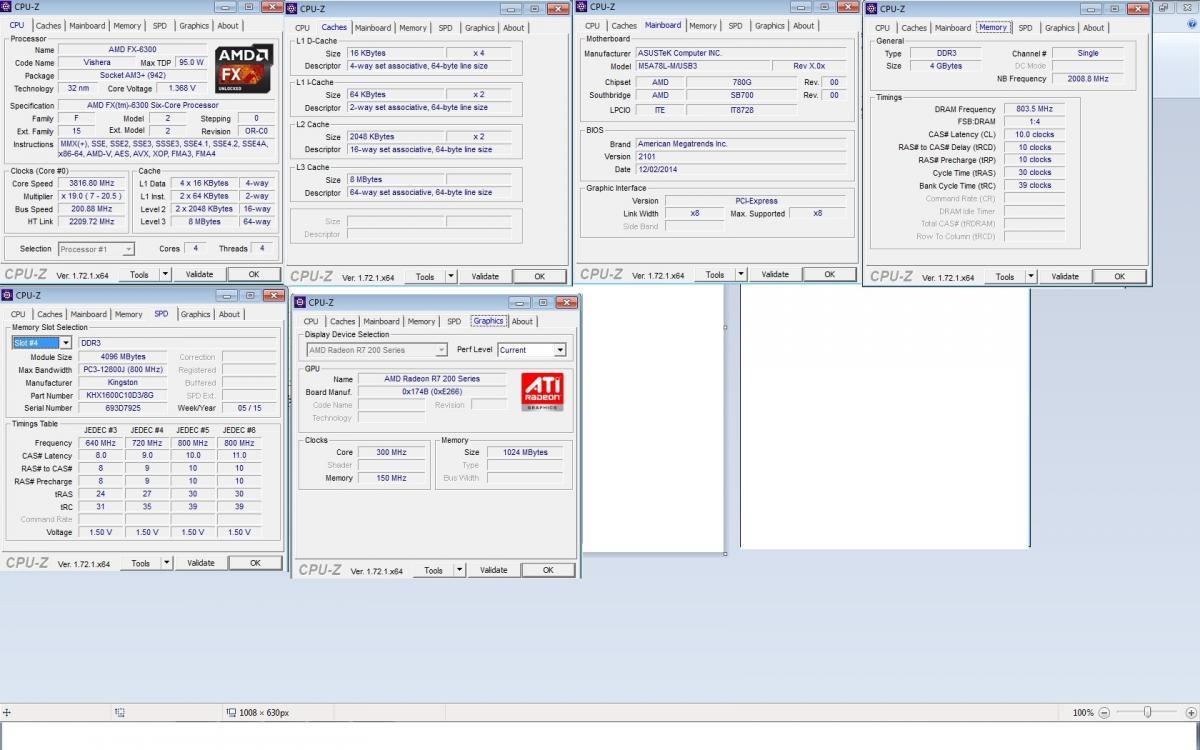Click the CPU-Z title icon in the SPD window

pyautogui.click(x=8, y=295)
